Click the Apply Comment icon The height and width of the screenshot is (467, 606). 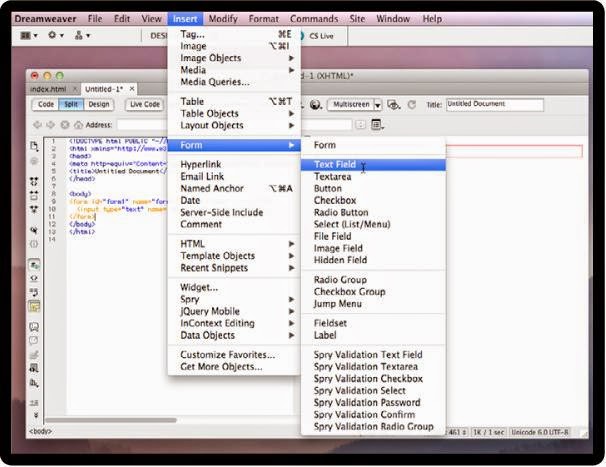coord(34,327)
